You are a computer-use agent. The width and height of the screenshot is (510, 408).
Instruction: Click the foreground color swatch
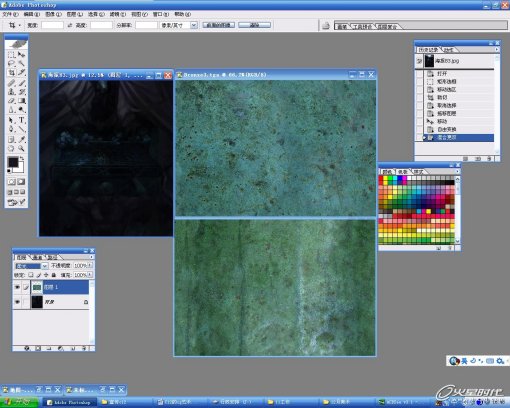point(13,162)
